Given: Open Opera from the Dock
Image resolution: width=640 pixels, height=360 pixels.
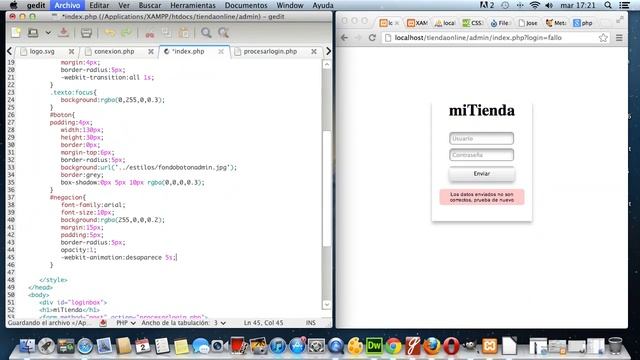Looking at the screenshot, I should (x=451, y=346).
